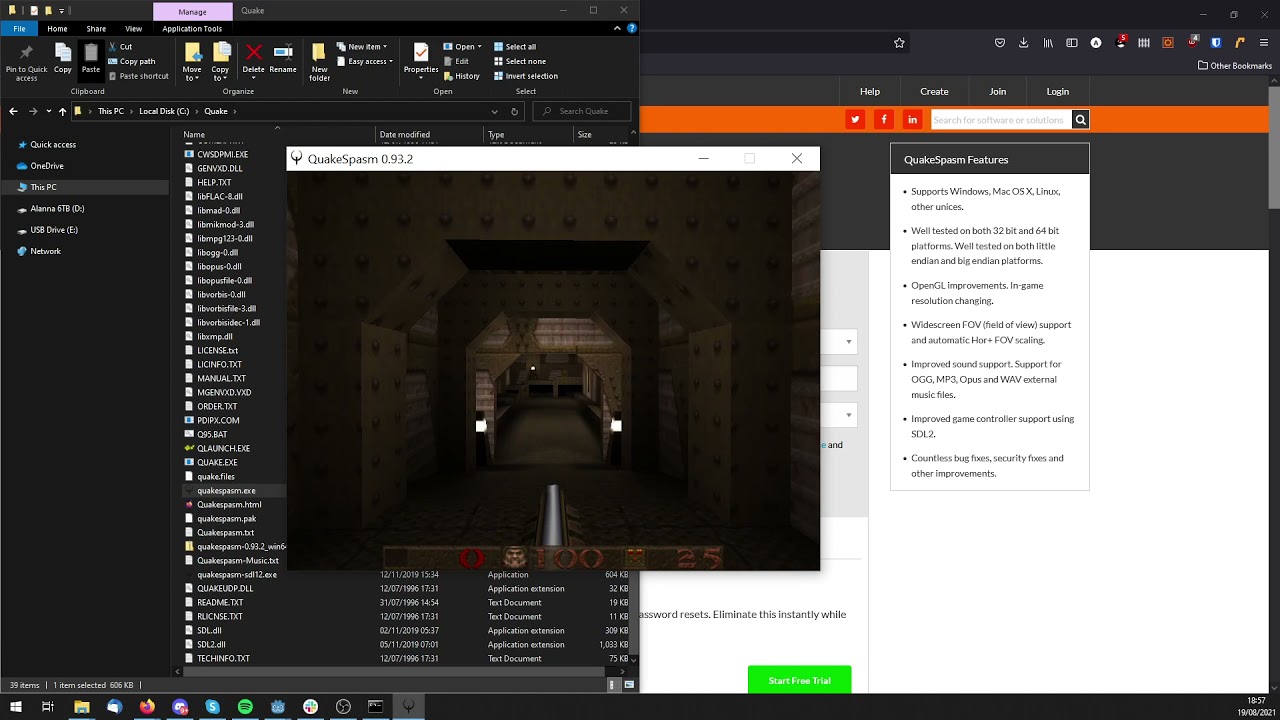Click the website search magnifier button

(x=1080, y=120)
